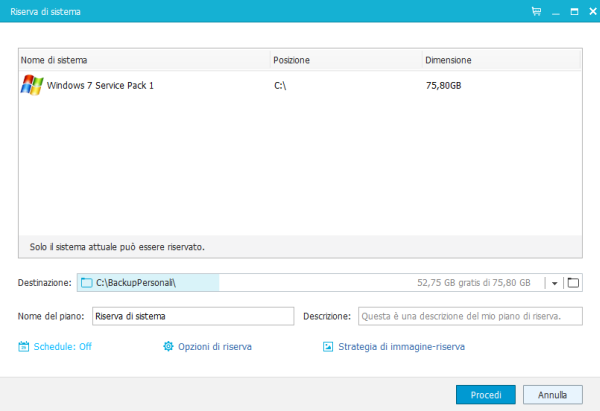The width and height of the screenshot is (600, 411).
Task: Expand the destination path dropdown arrow
Action: click(x=554, y=283)
